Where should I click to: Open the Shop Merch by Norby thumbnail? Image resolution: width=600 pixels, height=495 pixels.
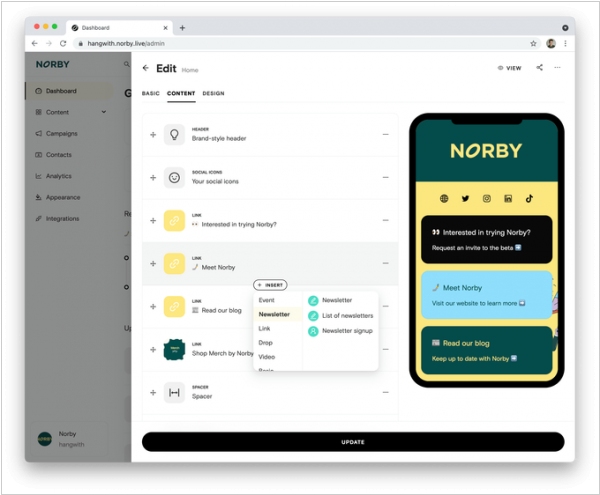(x=174, y=350)
